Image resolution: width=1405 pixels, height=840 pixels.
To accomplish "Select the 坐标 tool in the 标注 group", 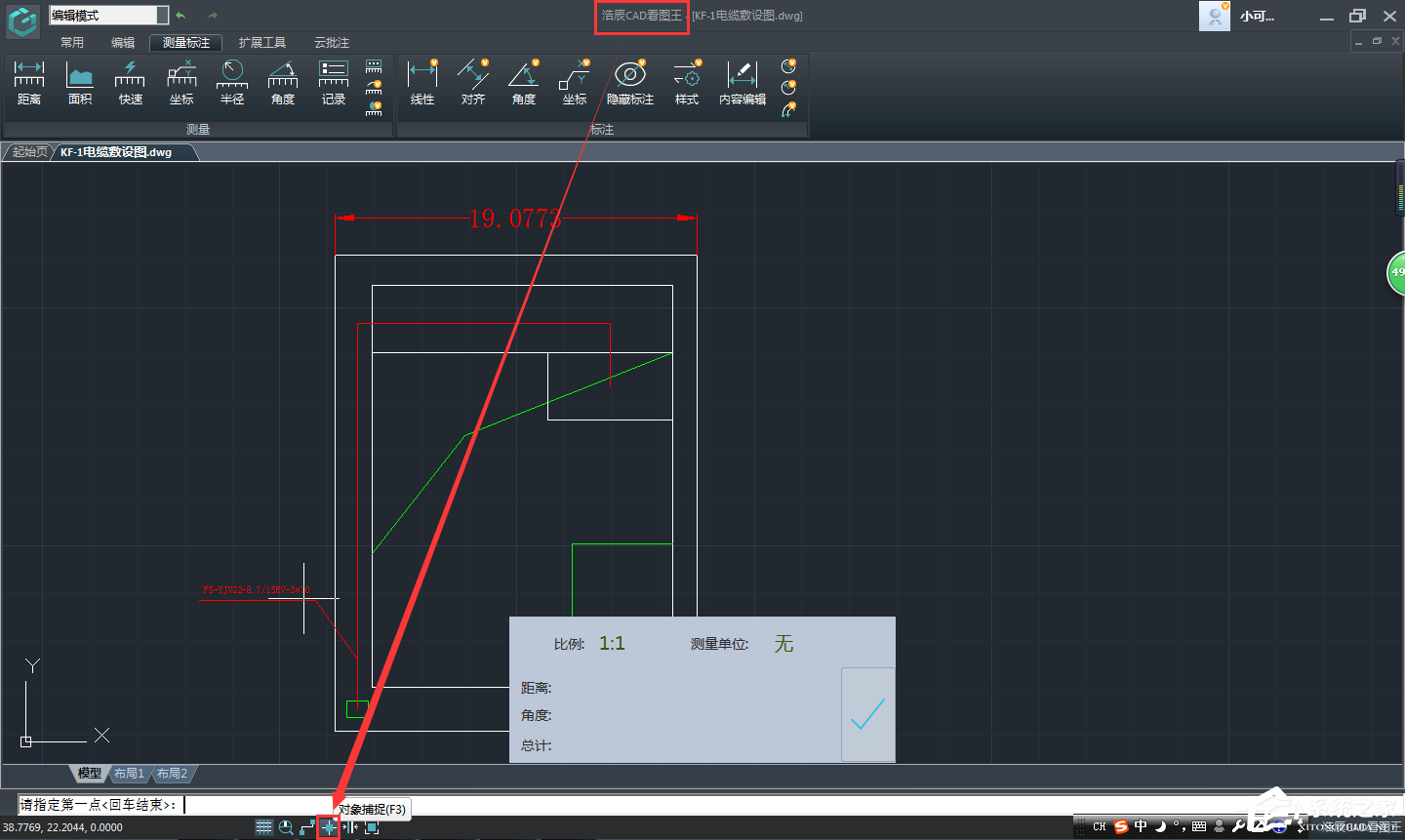I will [x=575, y=83].
